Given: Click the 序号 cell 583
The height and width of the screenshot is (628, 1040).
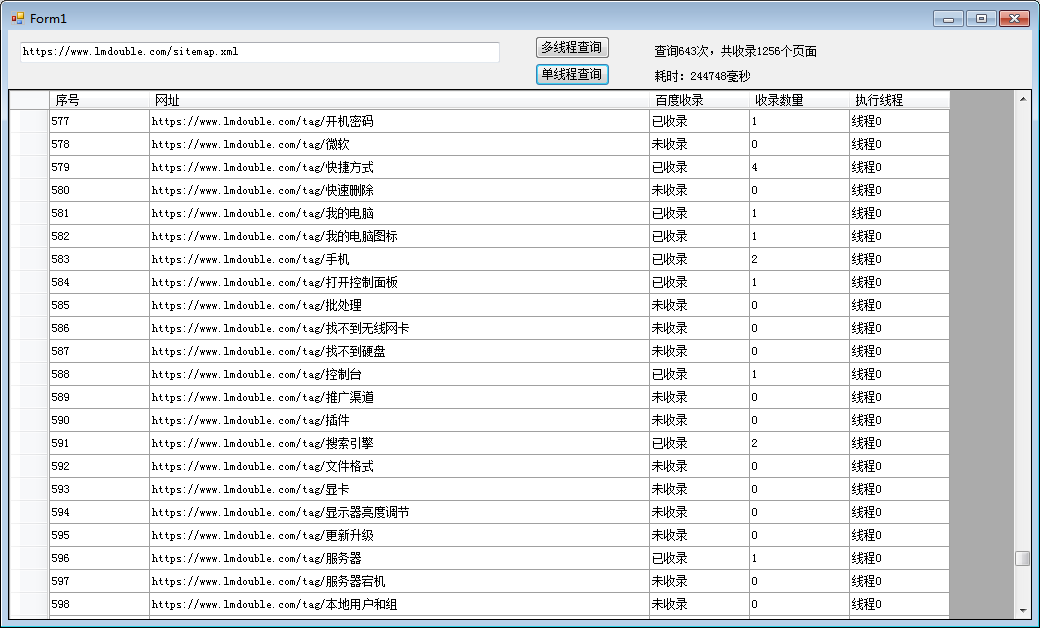Looking at the screenshot, I should (99, 259).
